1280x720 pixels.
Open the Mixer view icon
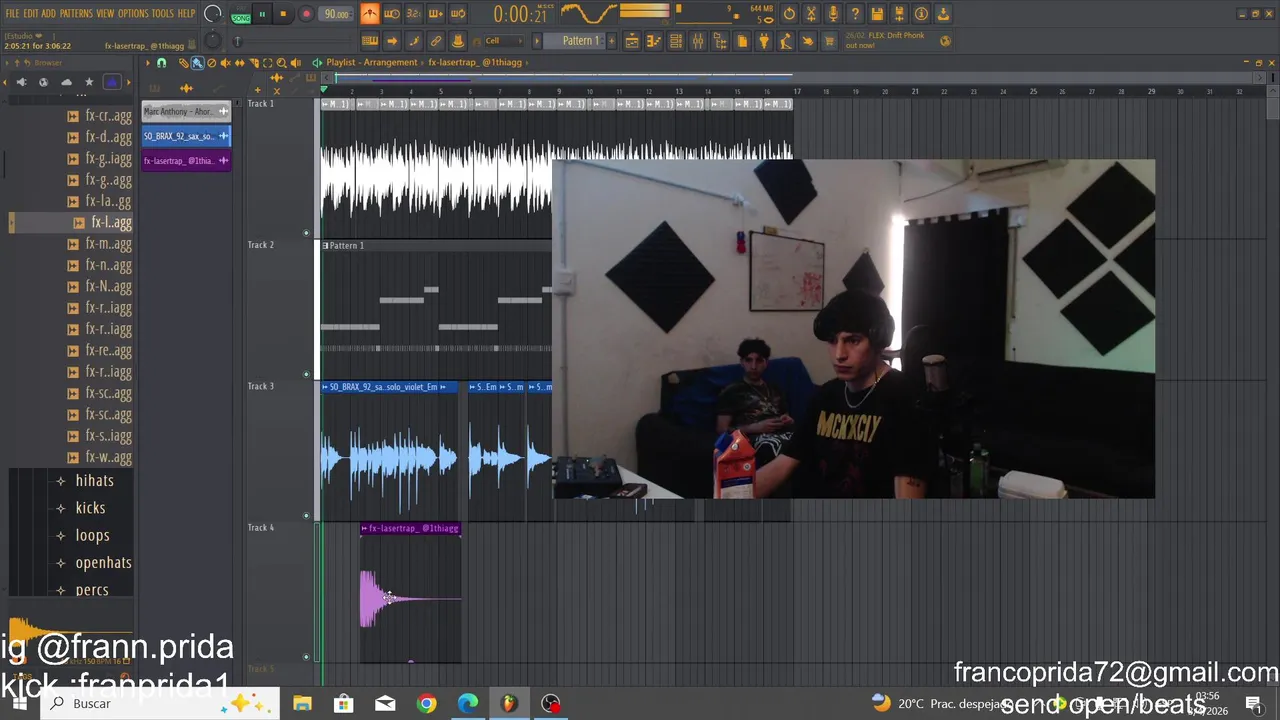point(698,41)
